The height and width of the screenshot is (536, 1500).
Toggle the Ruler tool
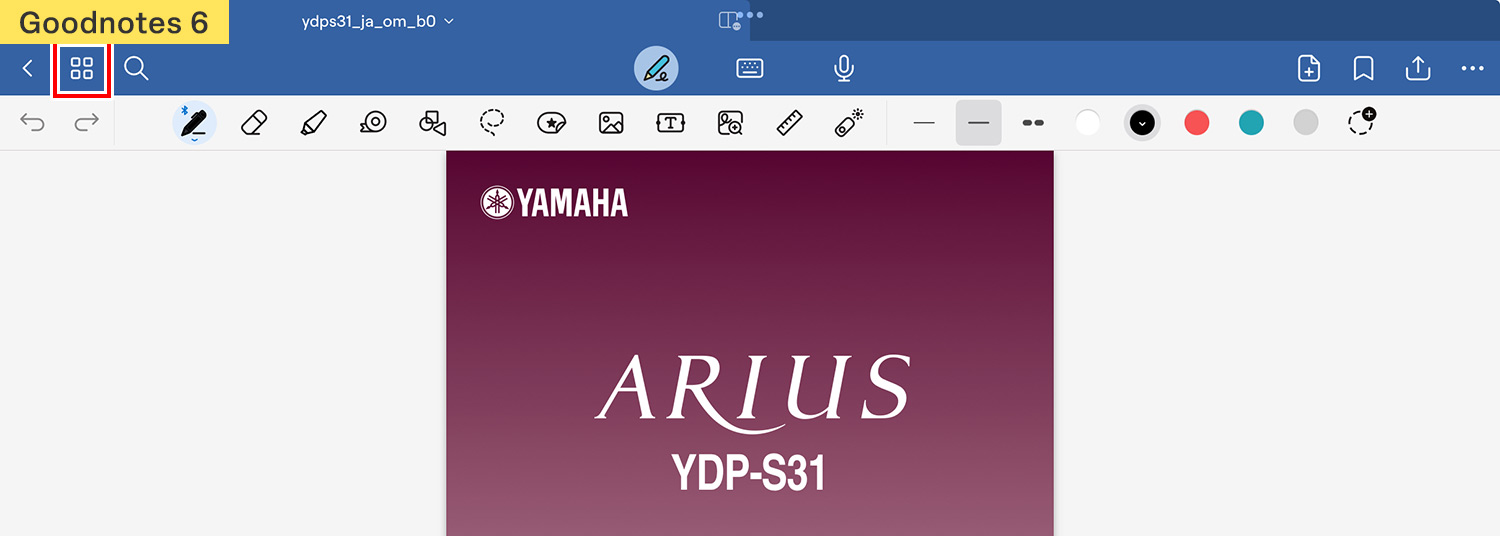790,123
